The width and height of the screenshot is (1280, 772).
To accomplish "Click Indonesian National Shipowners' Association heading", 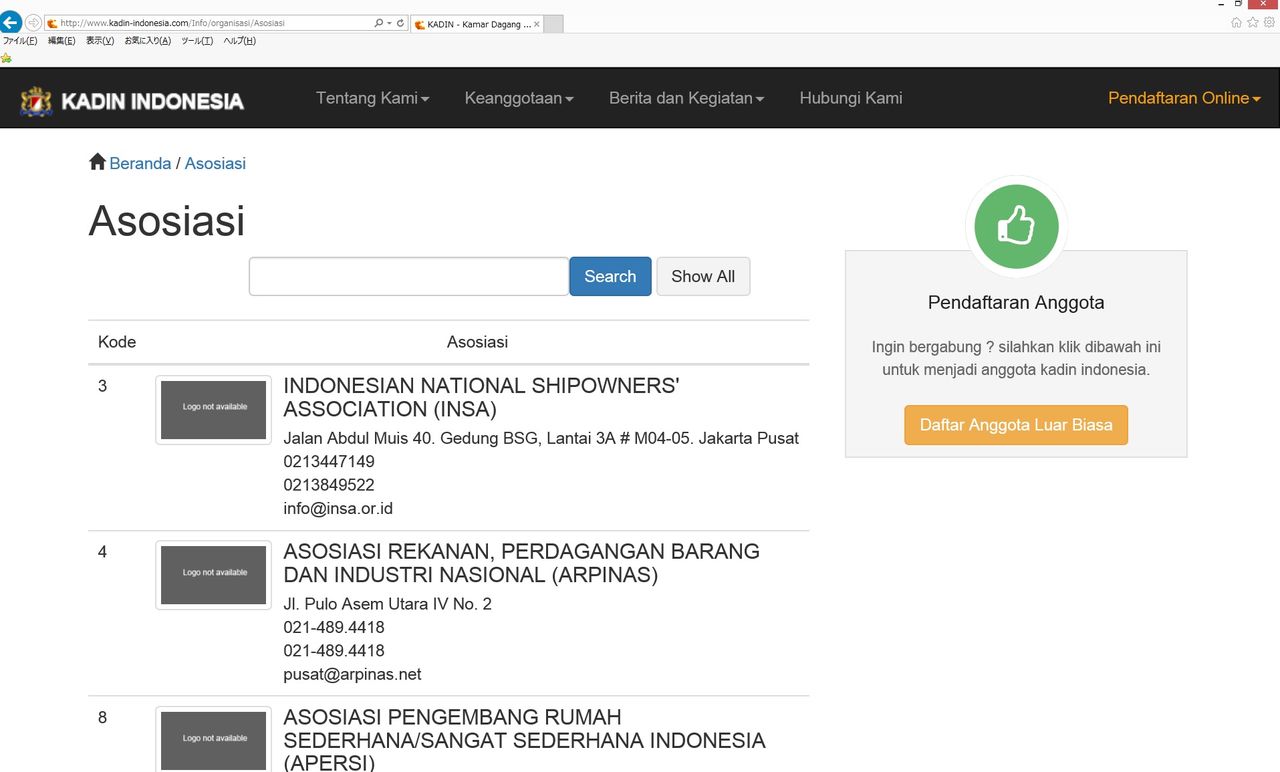I will (481, 397).
